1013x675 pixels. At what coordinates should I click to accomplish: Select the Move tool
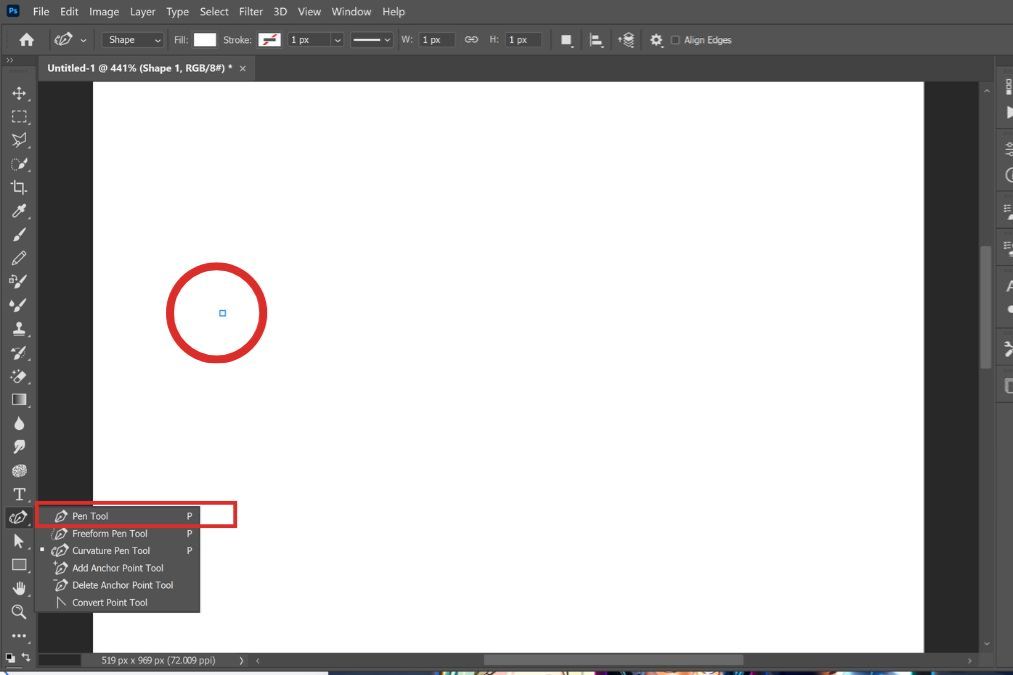(18, 93)
